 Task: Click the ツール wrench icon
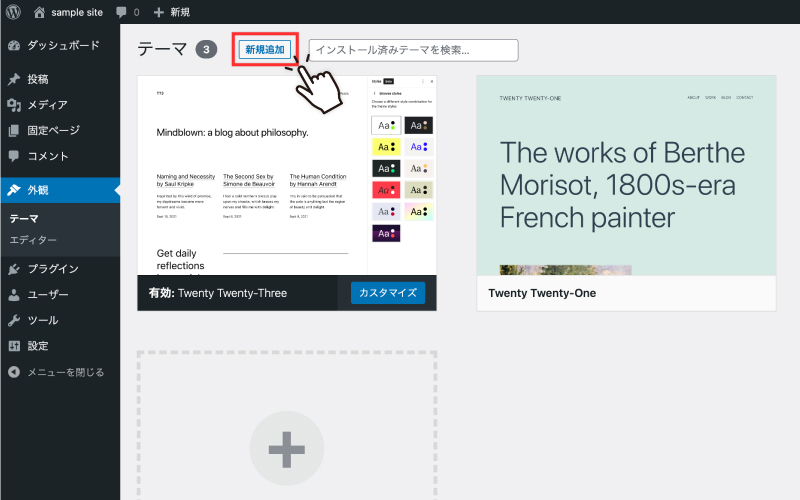[x=14, y=320]
